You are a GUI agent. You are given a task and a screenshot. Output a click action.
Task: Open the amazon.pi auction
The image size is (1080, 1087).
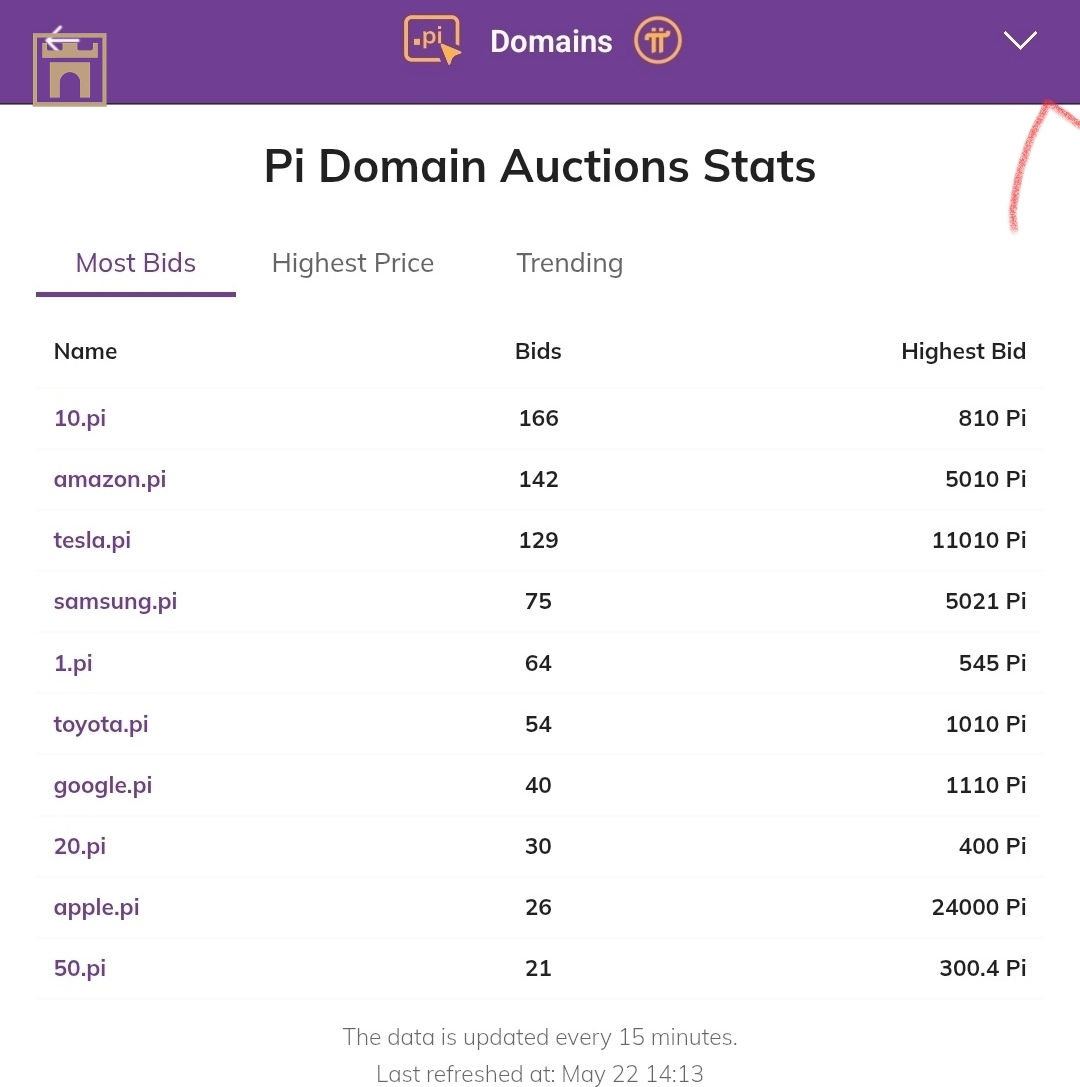(110, 479)
